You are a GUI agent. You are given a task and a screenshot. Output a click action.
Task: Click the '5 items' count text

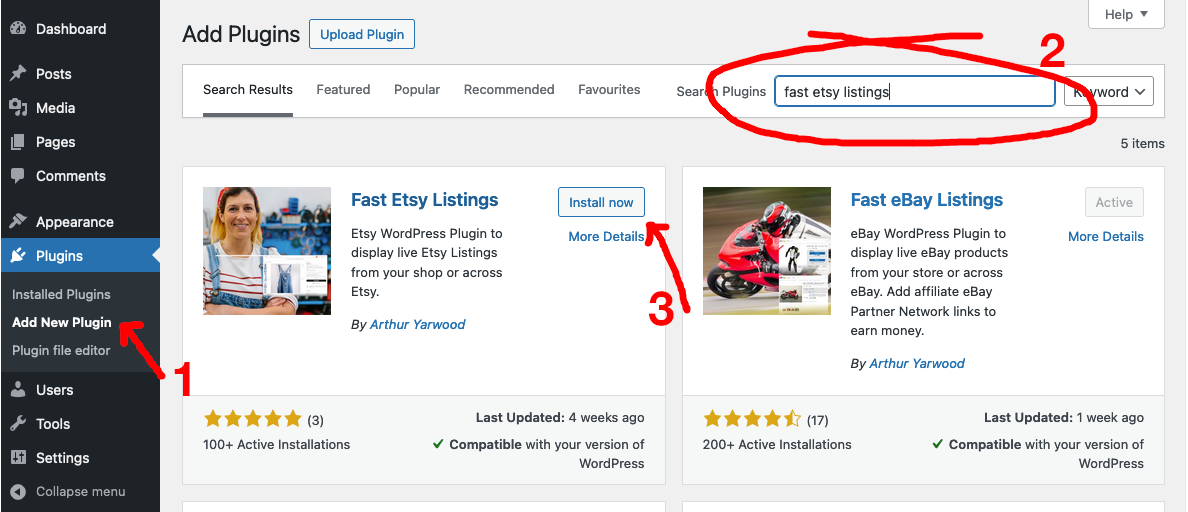1143,143
